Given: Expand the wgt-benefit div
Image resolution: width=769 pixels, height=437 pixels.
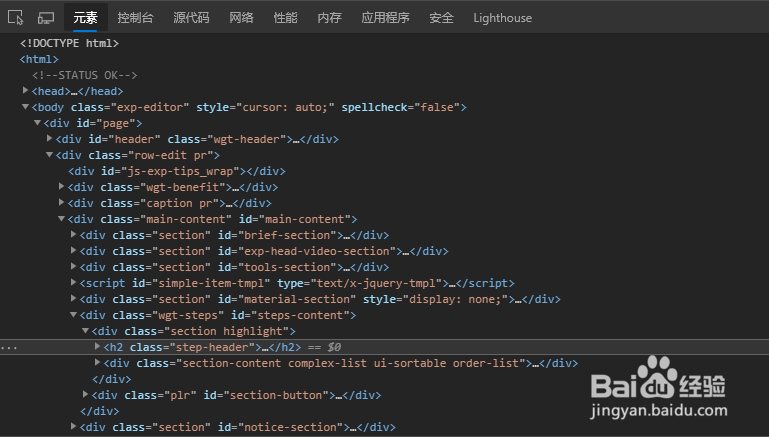Looking at the screenshot, I should click(x=61, y=187).
